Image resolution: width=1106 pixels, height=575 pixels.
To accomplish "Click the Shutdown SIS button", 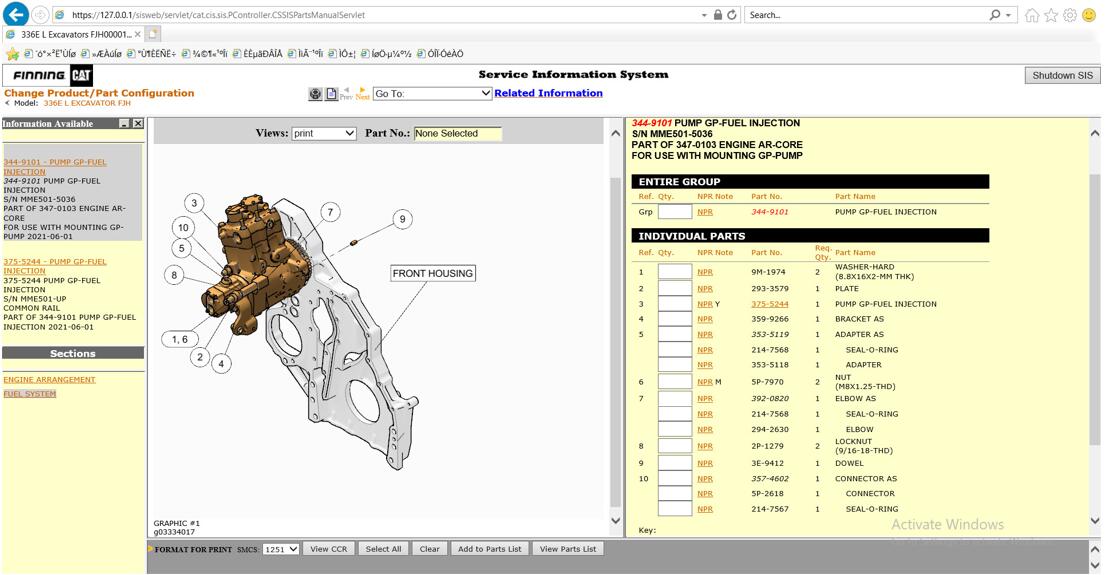I will point(1062,75).
